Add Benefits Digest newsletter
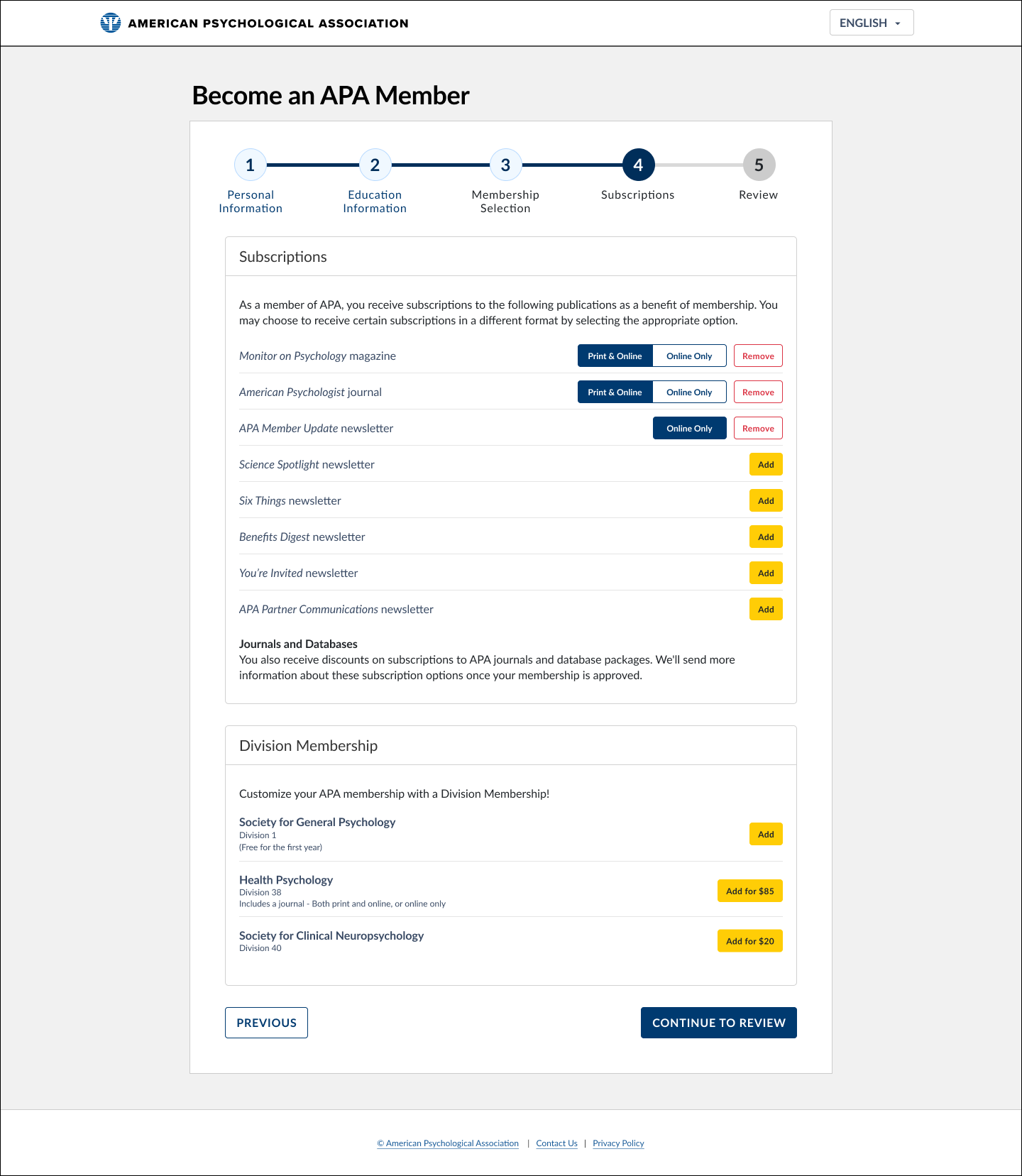 766,537
